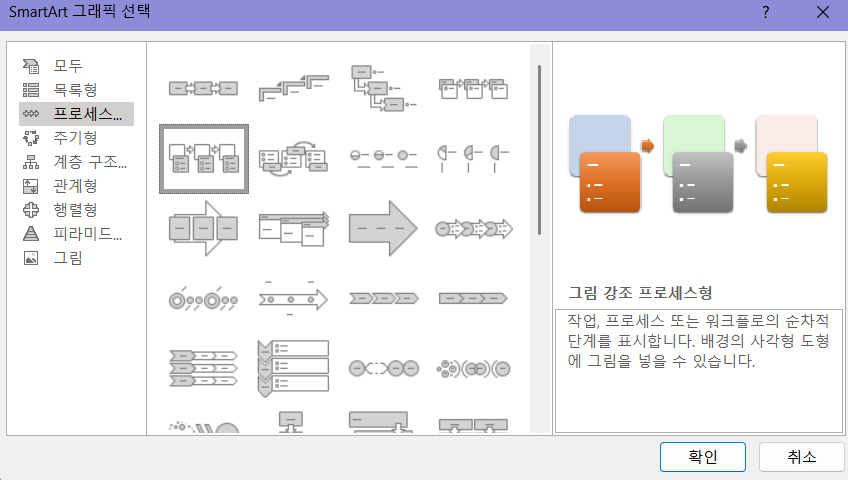848x480 pixels.
Task: Choose the circles with striped arrows layout
Action: click(x=473, y=229)
